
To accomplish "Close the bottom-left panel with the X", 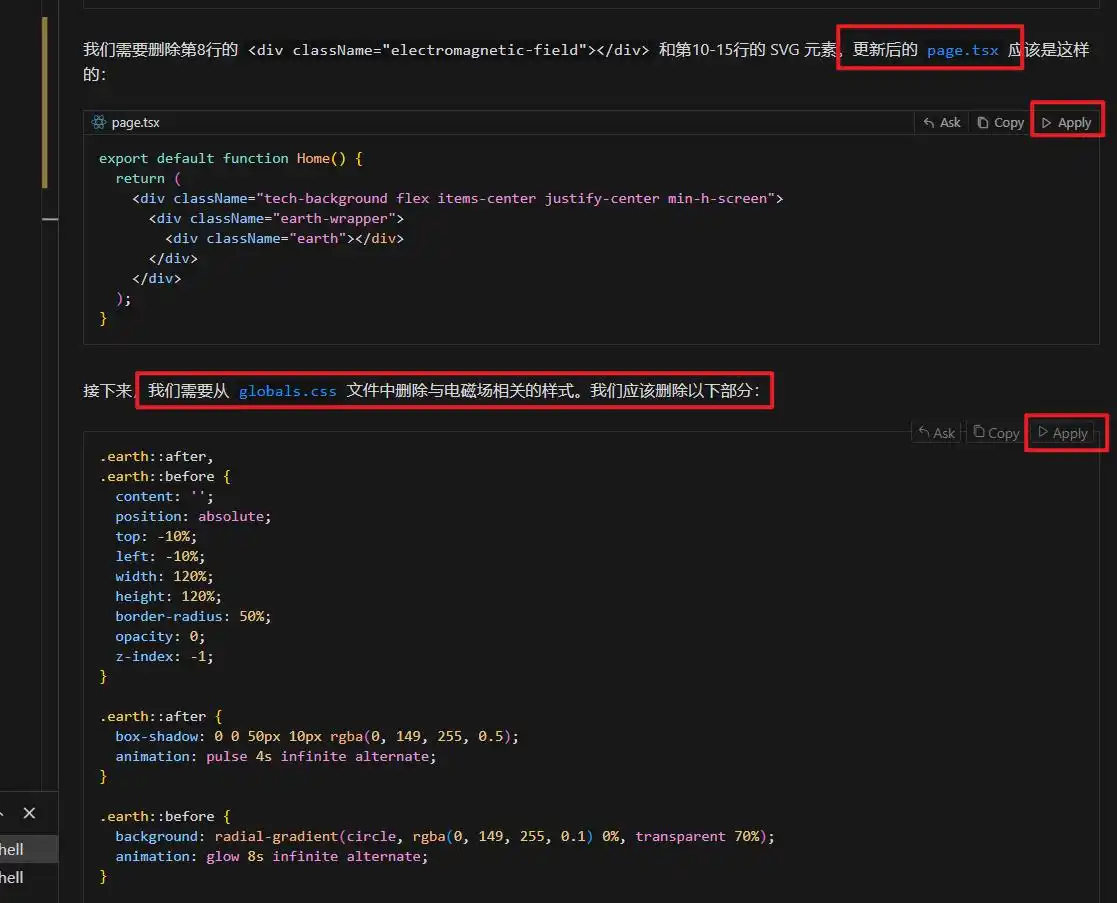I will click(29, 813).
